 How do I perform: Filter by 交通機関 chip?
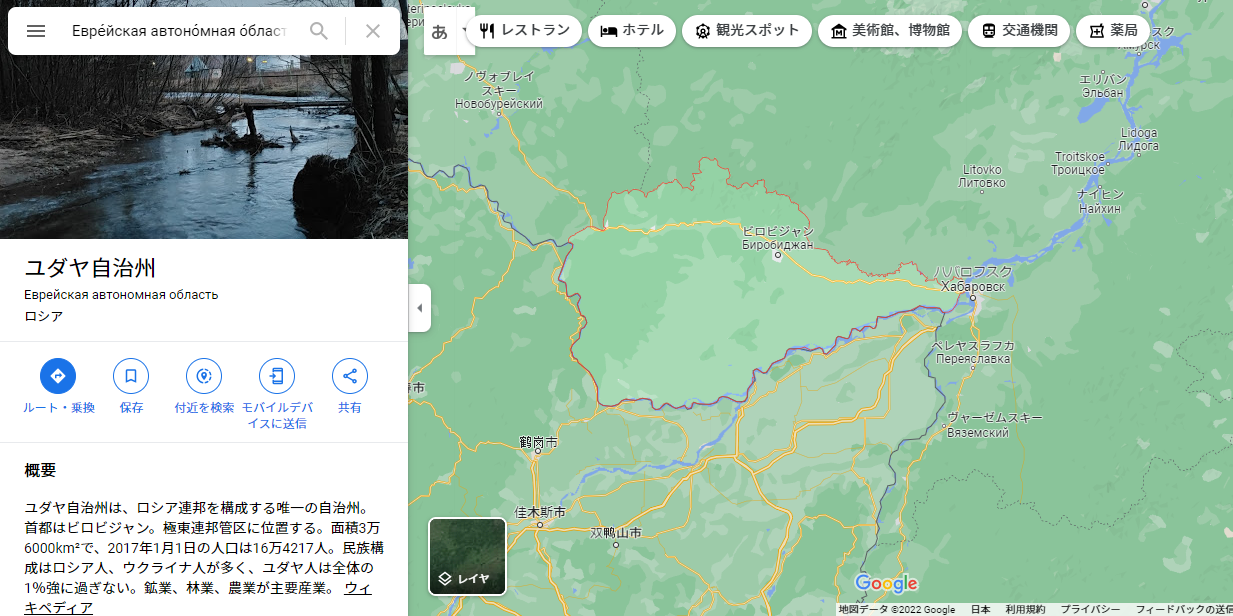[1019, 31]
